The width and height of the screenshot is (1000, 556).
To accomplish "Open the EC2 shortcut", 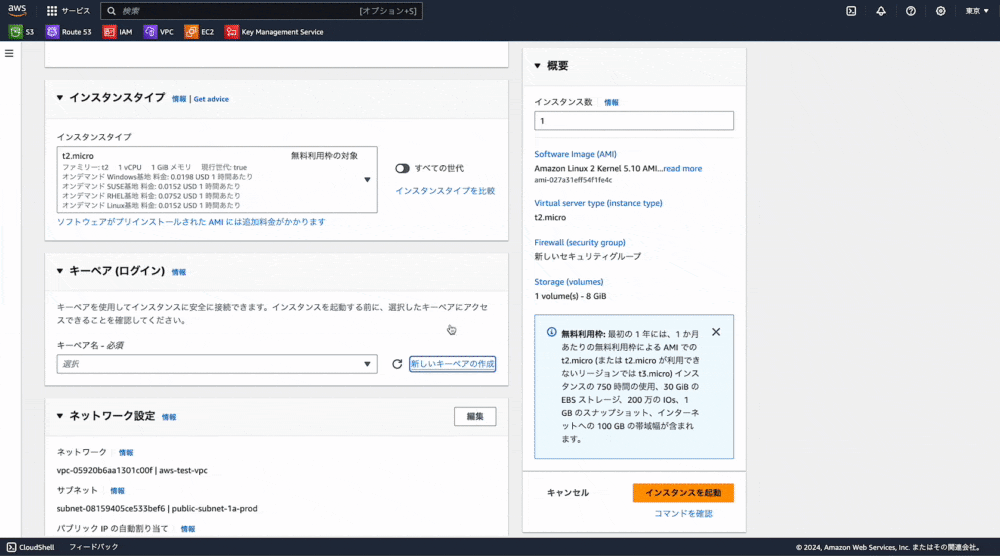I will tap(200, 32).
